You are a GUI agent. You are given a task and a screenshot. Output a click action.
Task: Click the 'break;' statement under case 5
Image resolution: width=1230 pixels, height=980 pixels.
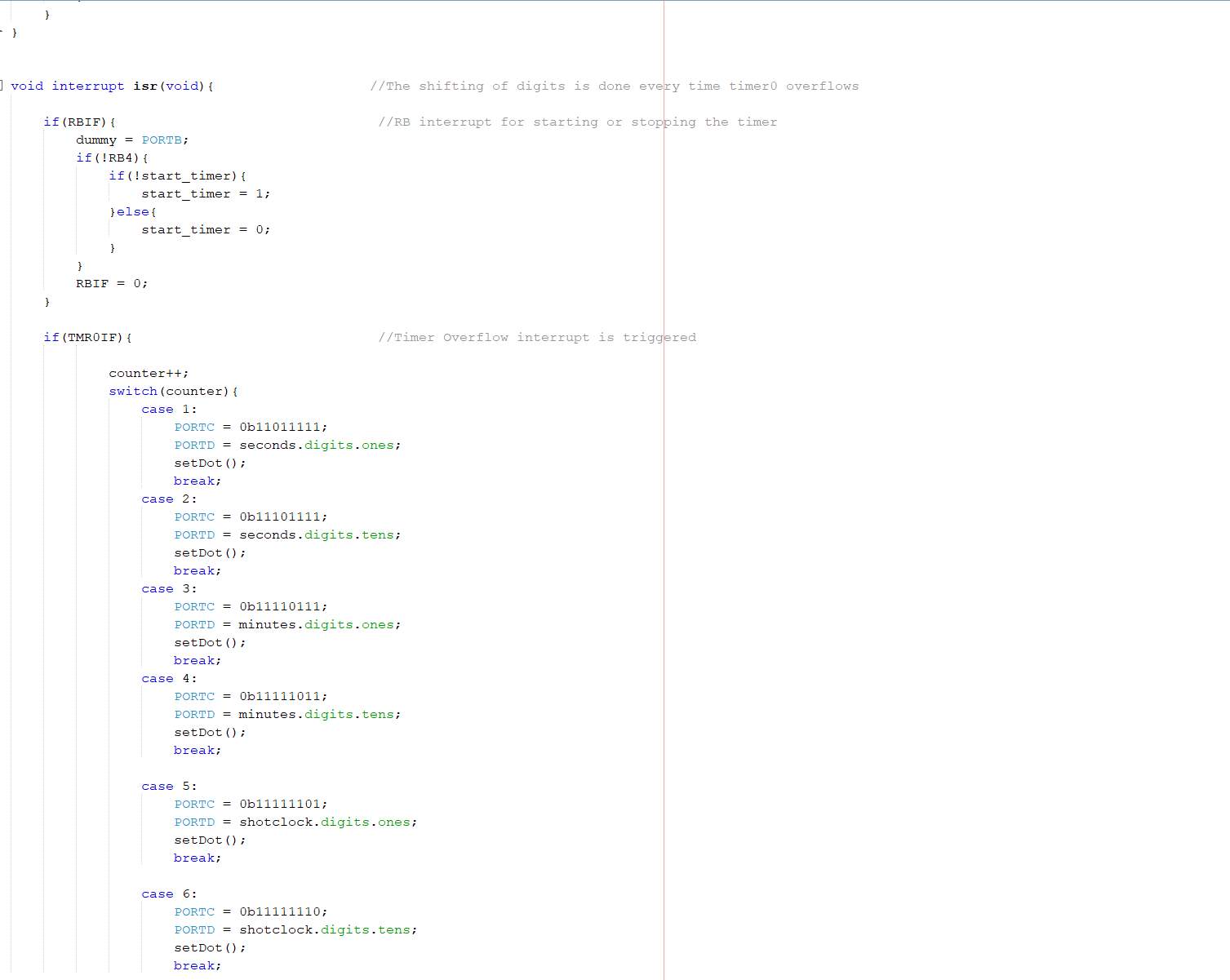coord(198,858)
